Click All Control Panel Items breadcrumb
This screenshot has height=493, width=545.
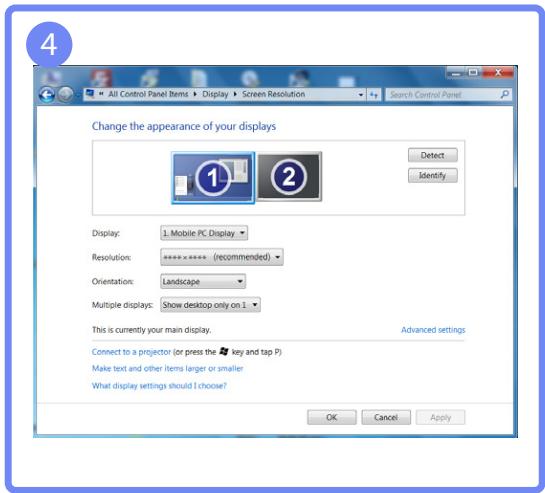148,94
